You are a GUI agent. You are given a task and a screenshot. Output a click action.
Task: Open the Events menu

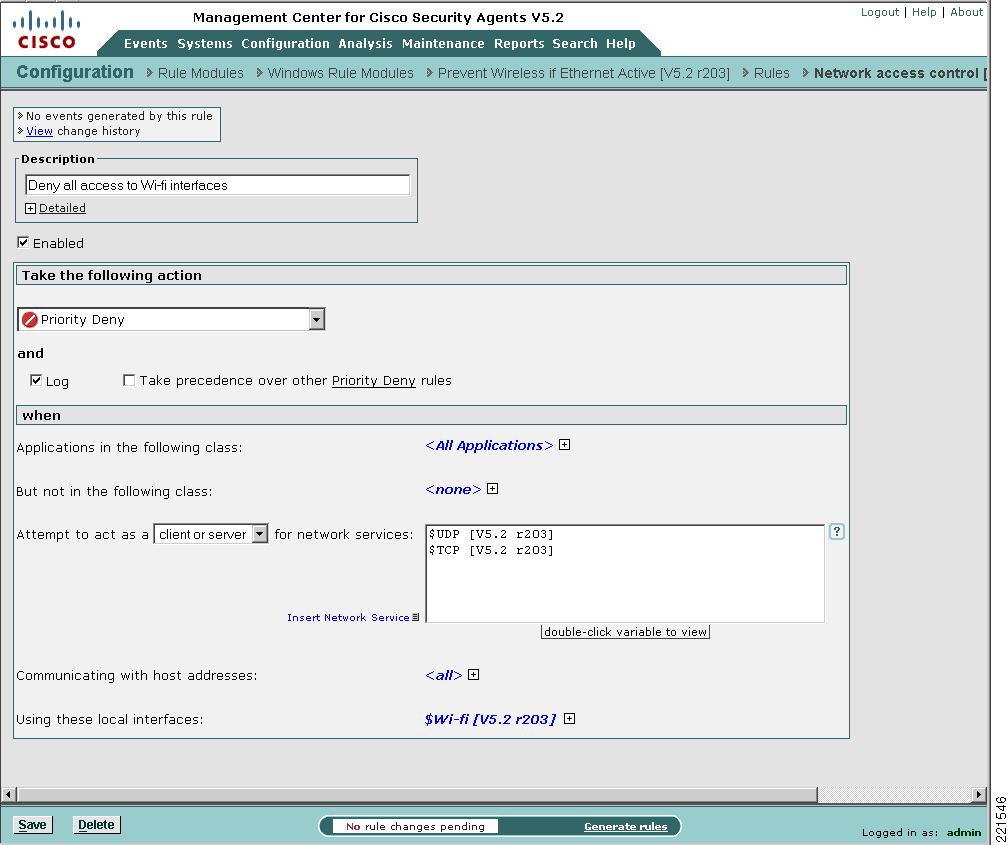click(x=145, y=44)
